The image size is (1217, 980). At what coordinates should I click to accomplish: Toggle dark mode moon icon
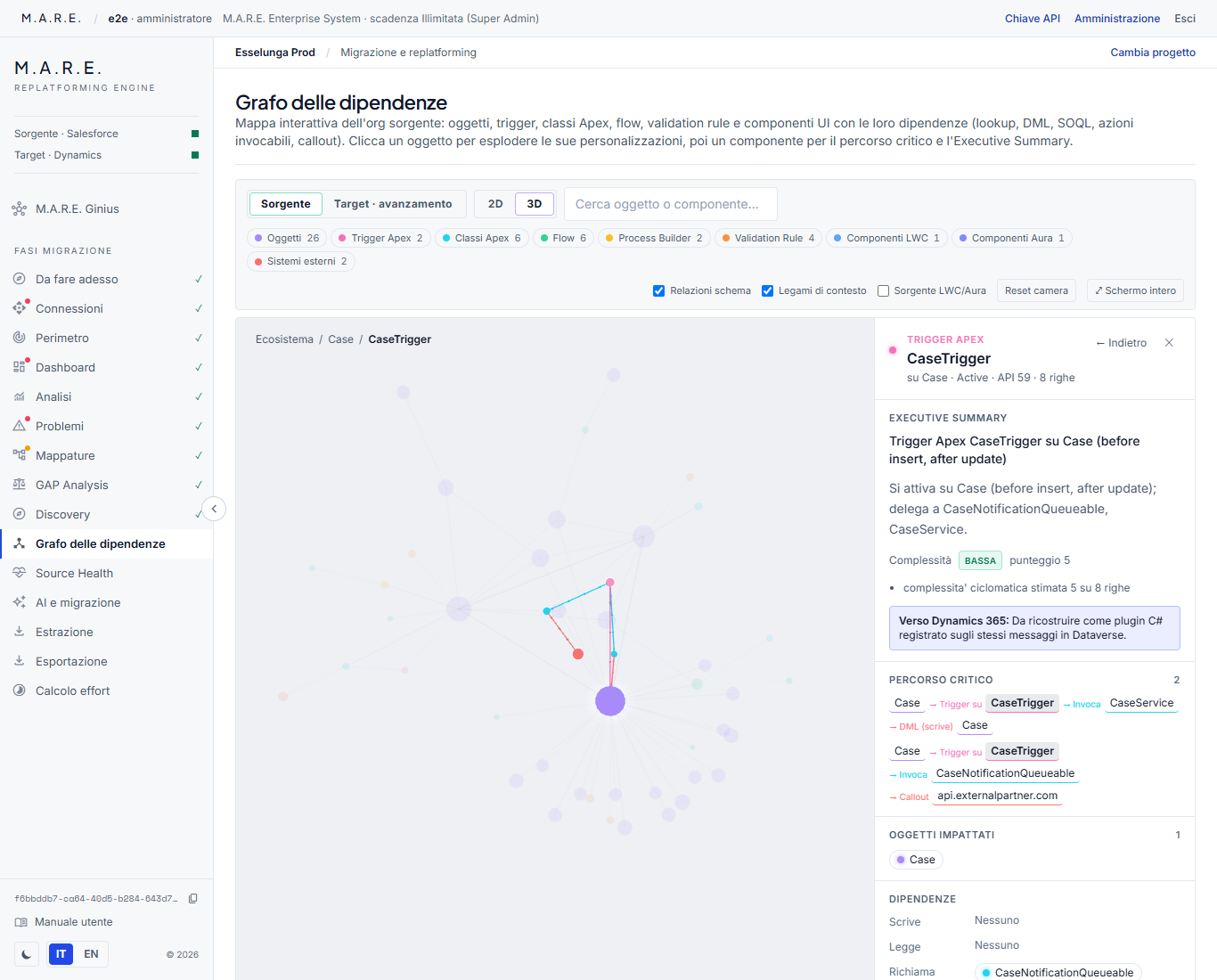click(x=27, y=954)
